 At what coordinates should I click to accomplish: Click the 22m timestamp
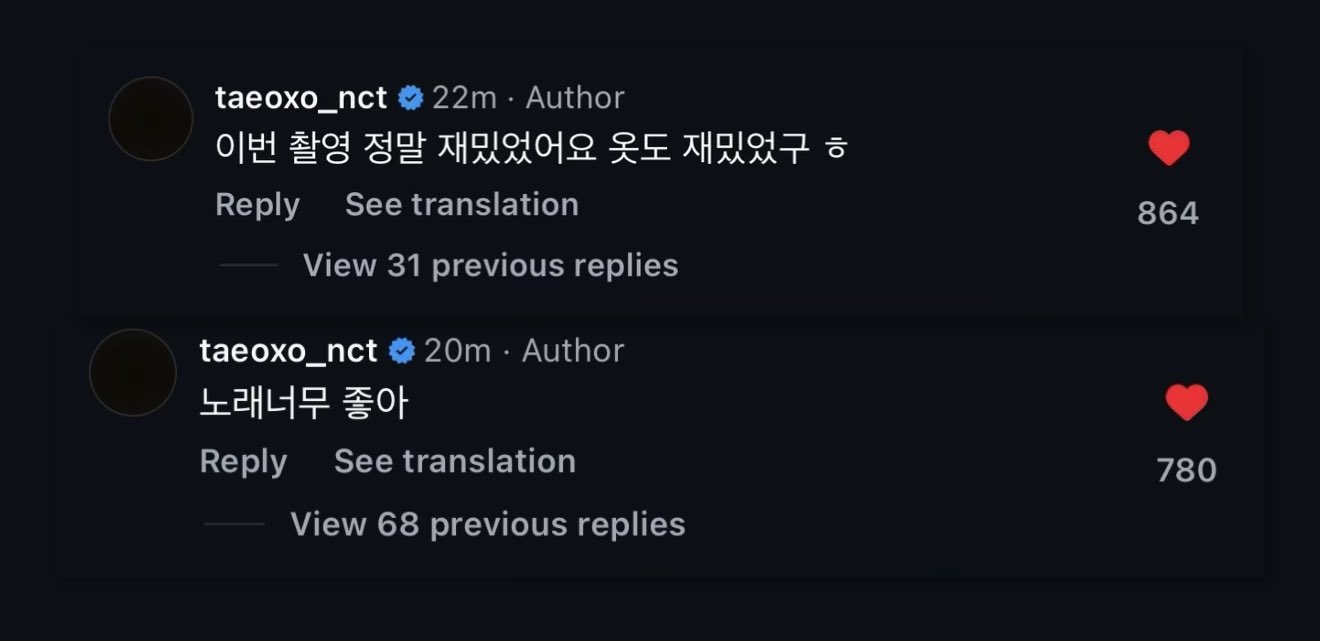click(x=464, y=98)
